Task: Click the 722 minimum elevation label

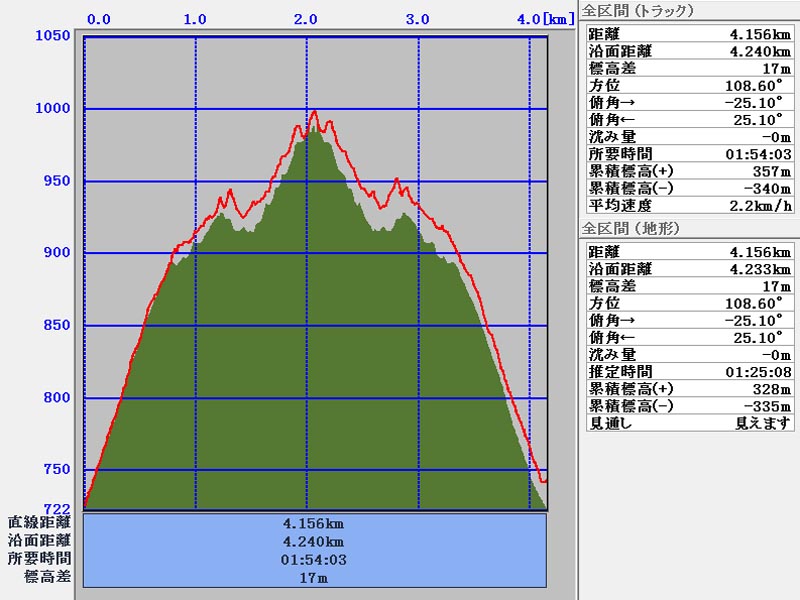Action: click(57, 509)
